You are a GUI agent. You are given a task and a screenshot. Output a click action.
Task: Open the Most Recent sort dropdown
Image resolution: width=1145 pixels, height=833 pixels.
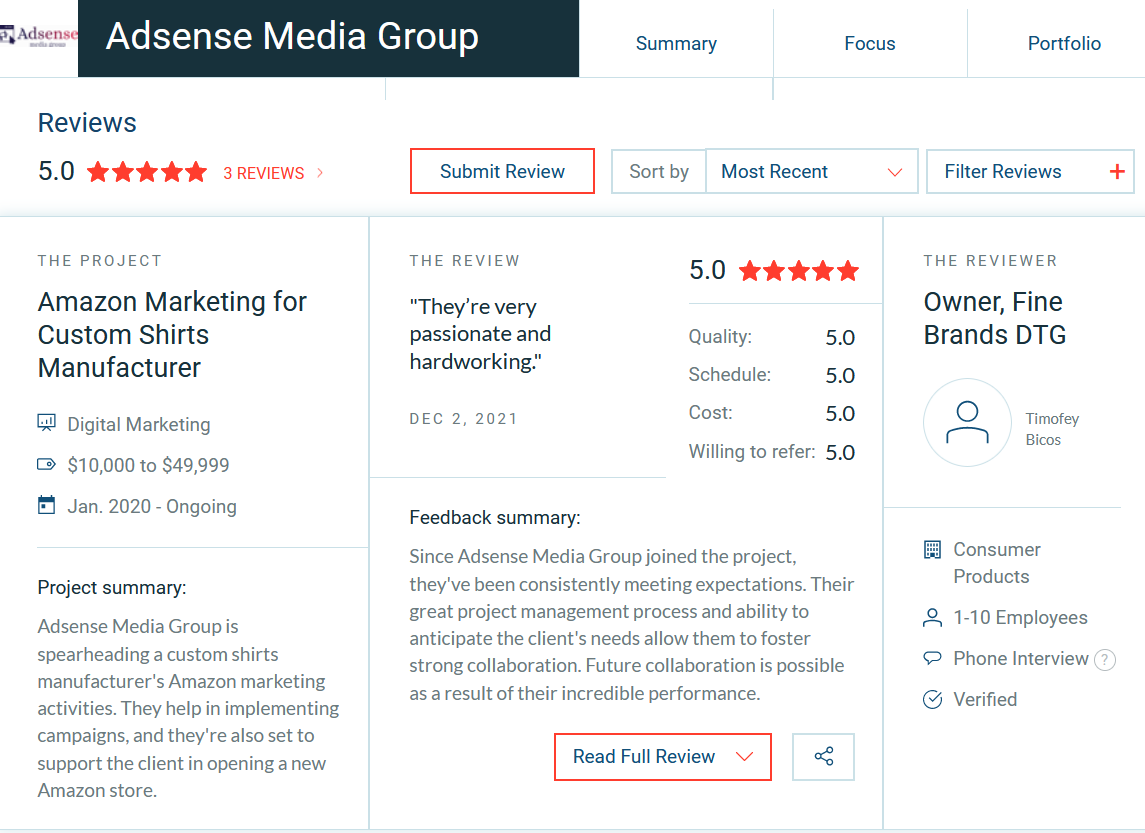[x=811, y=172]
